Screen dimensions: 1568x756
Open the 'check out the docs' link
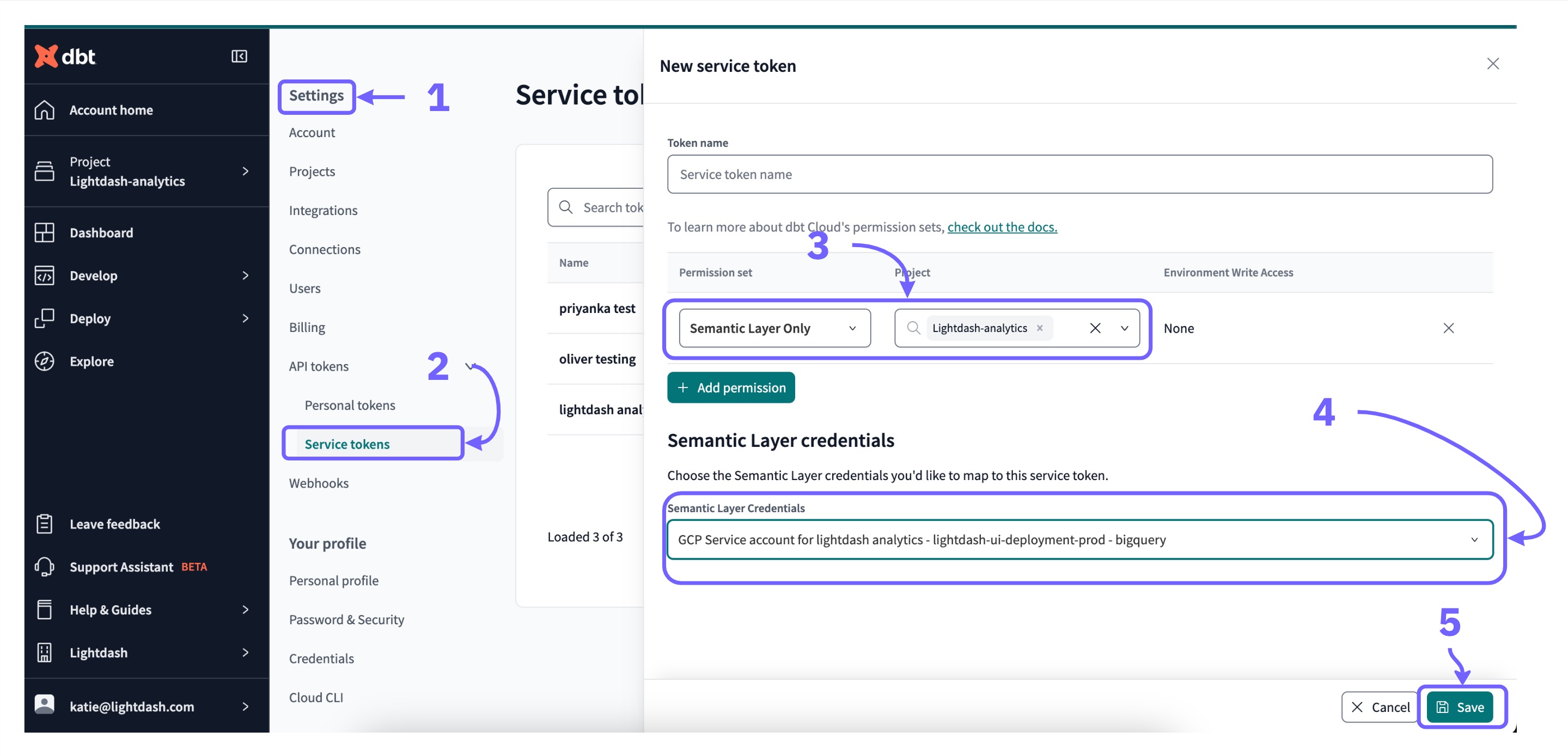pos(1002,226)
